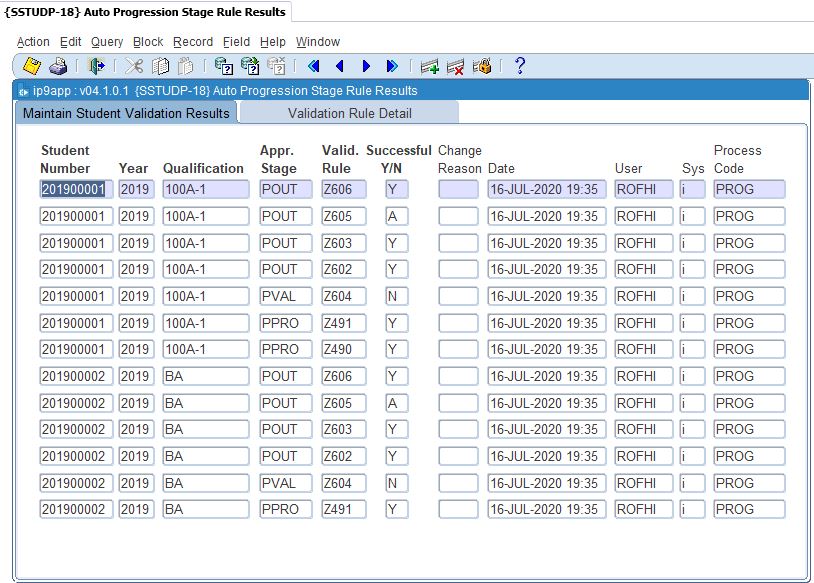Go to the first record block
Screen dimensions: 814x583
point(313,67)
